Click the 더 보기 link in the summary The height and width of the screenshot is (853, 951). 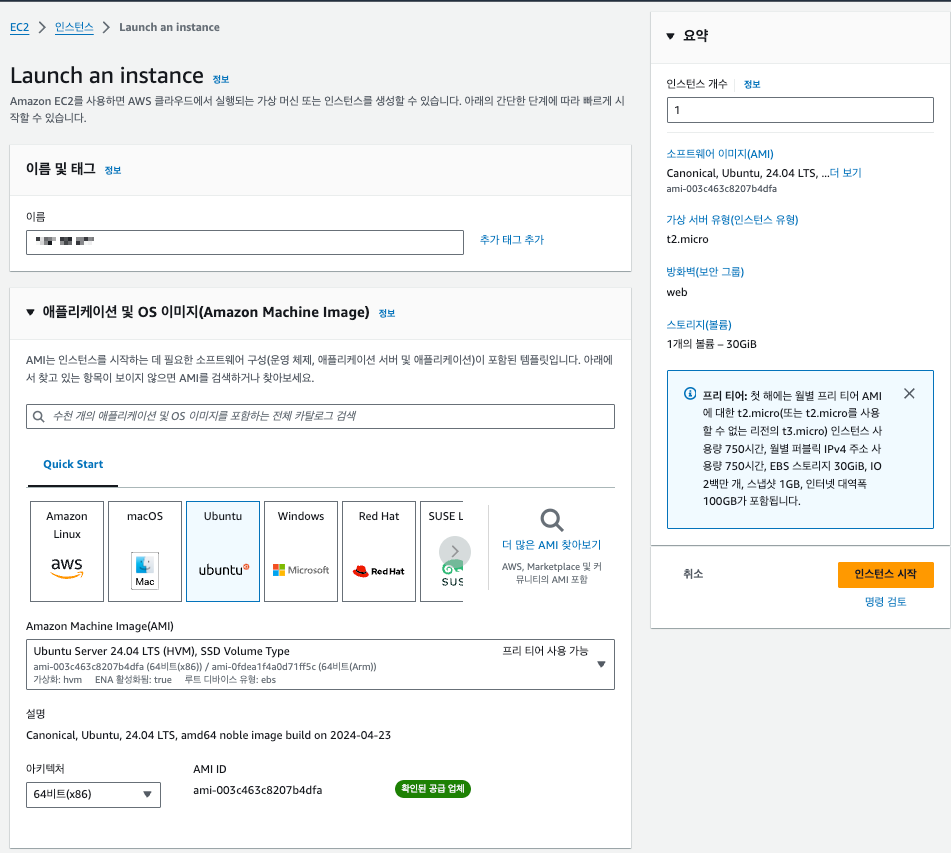point(845,173)
